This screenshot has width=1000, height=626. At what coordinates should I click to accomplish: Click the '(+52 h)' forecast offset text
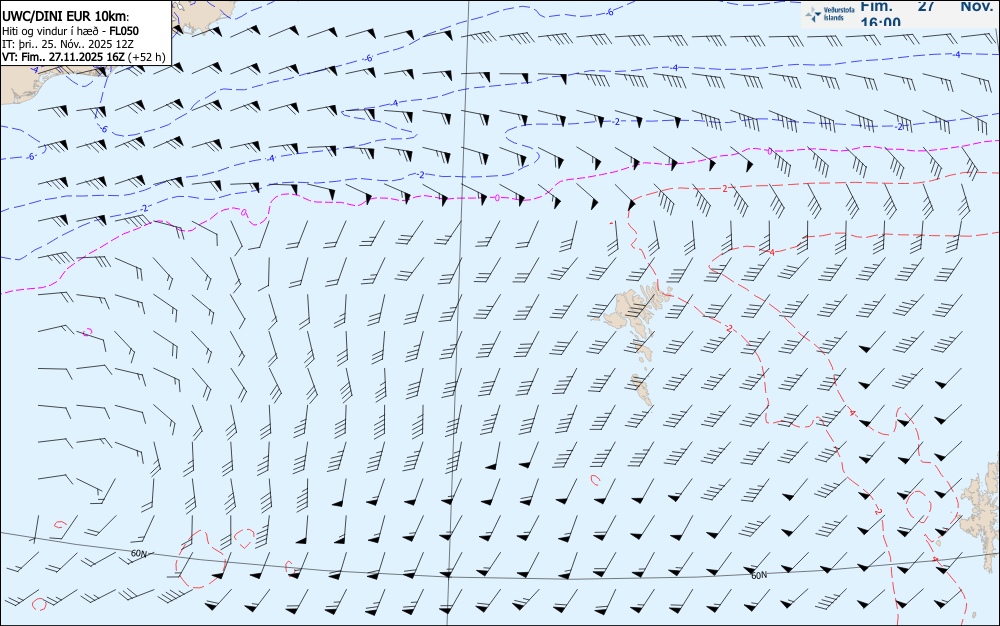coord(147,57)
